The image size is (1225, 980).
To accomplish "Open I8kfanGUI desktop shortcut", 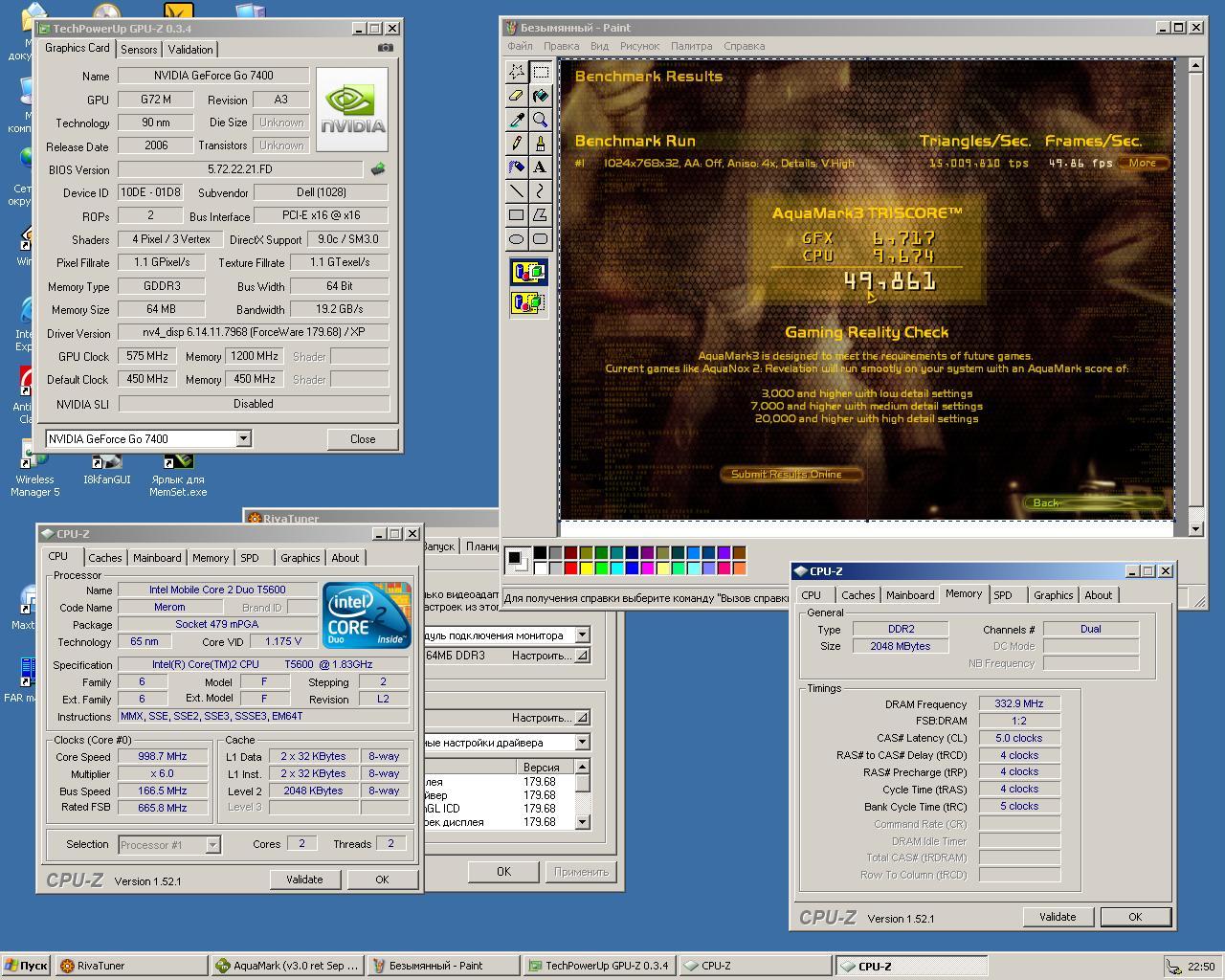I will click(x=106, y=469).
